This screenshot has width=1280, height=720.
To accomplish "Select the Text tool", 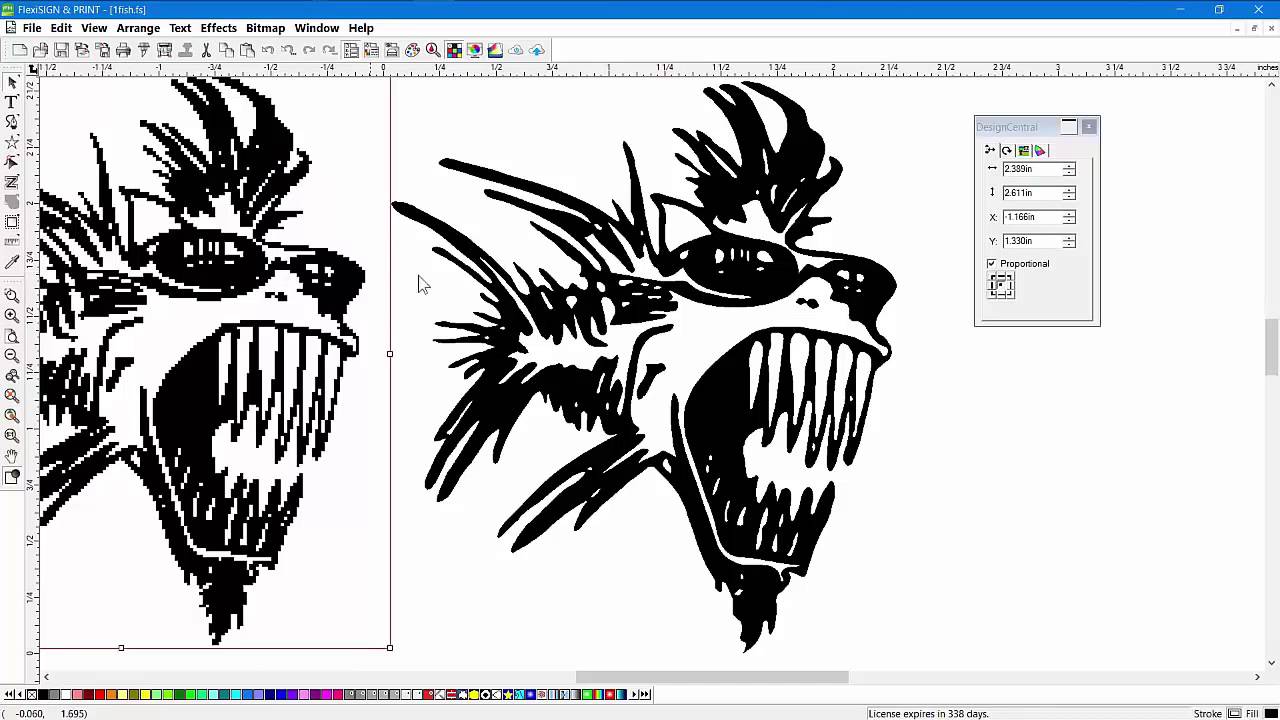I will [x=12, y=99].
